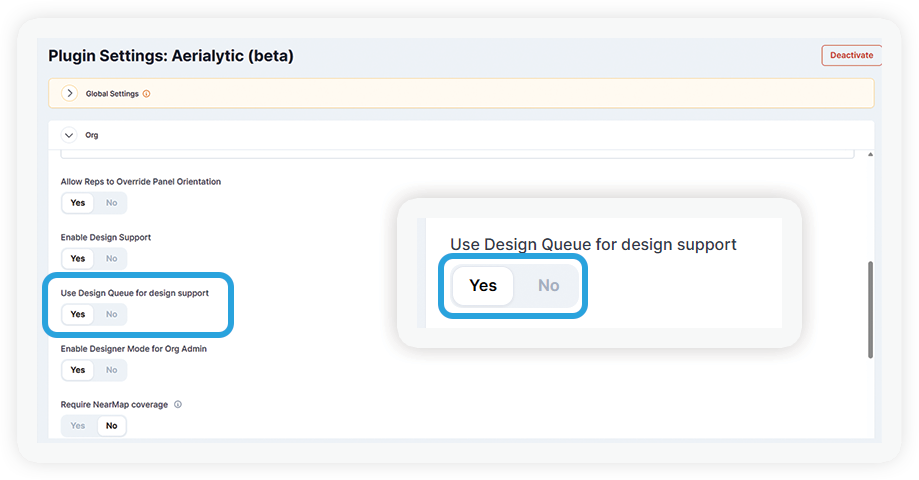The height and width of the screenshot is (480, 919).
Task: Click the enlarged Yes option in the callout
Action: pyautogui.click(x=483, y=285)
